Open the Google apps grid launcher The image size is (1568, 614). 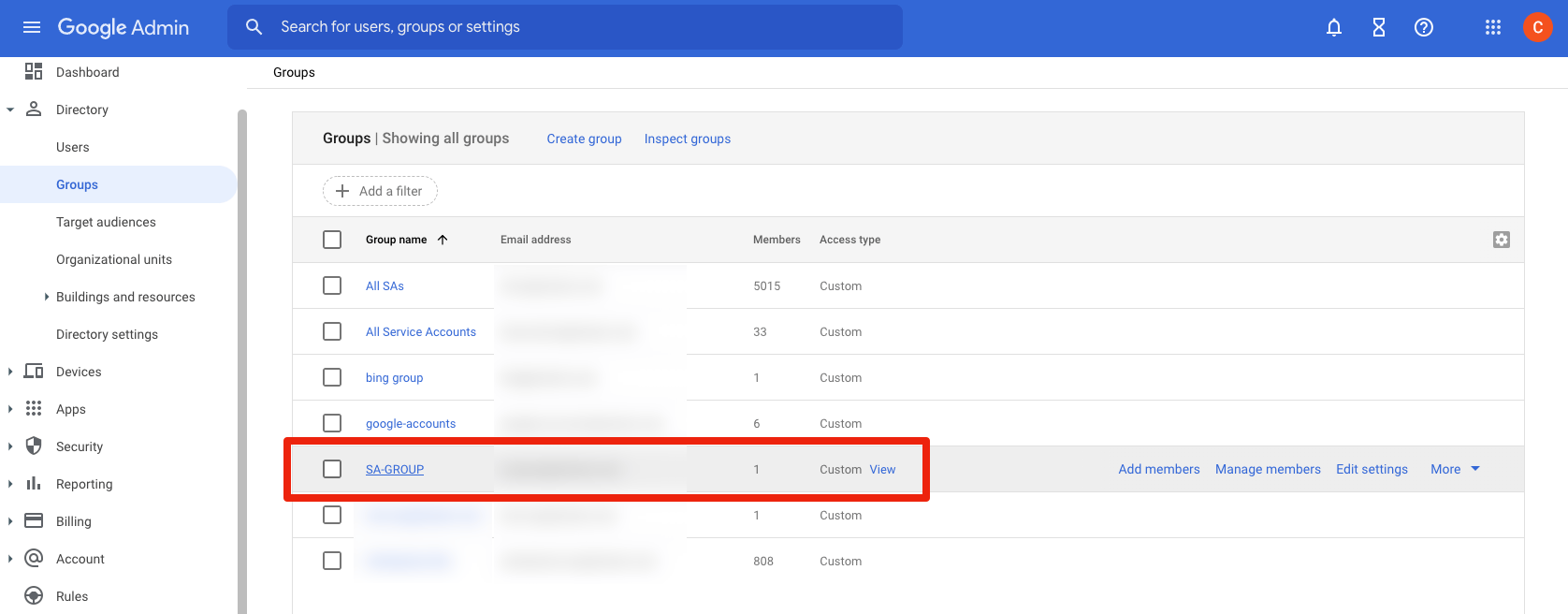pos(1492,27)
